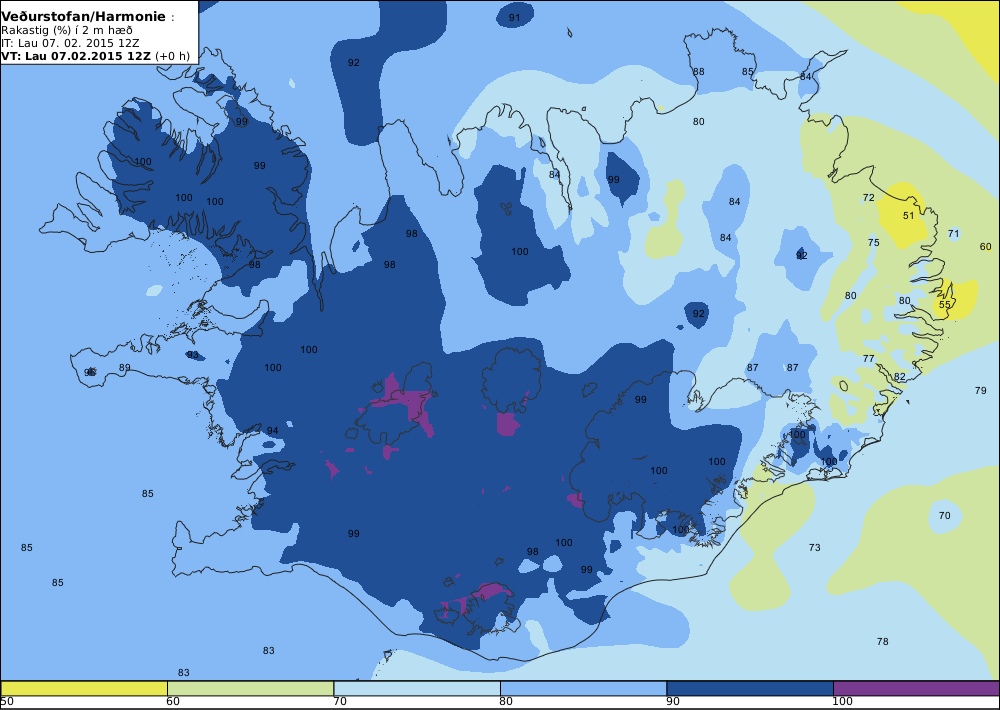This screenshot has width=1000, height=710.
Task: Select the map value "82" on southeast coast
Action: [899, 377]
